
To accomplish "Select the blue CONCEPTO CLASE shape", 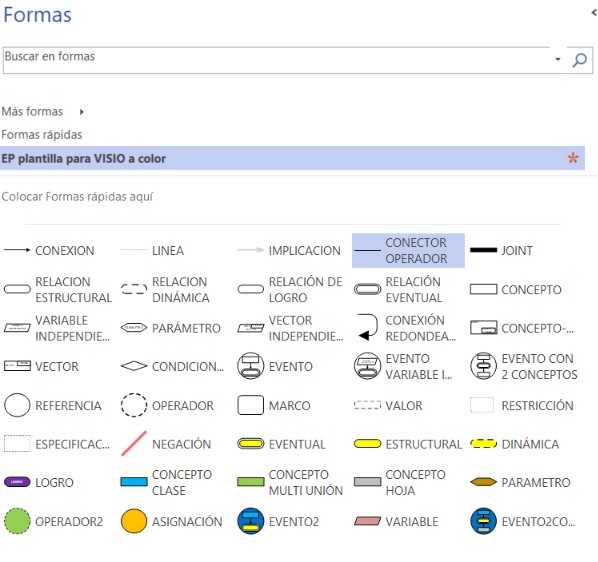I will tap(166, 482).
